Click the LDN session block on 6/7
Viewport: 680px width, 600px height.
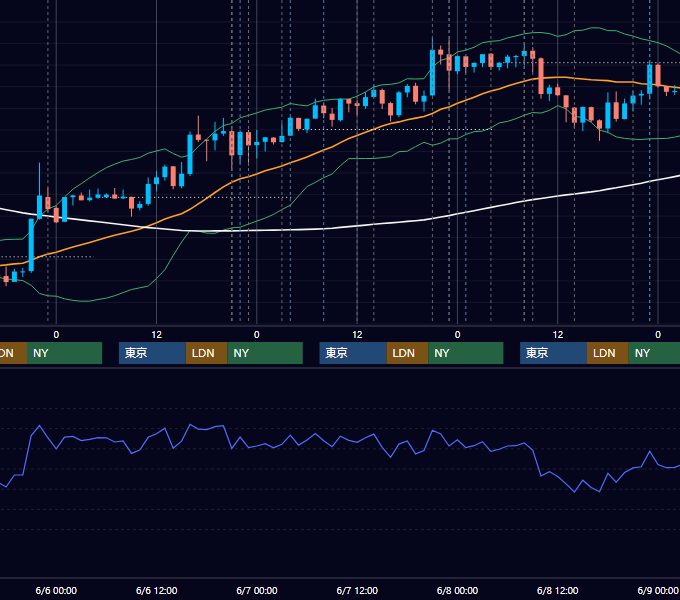[407, 353]
